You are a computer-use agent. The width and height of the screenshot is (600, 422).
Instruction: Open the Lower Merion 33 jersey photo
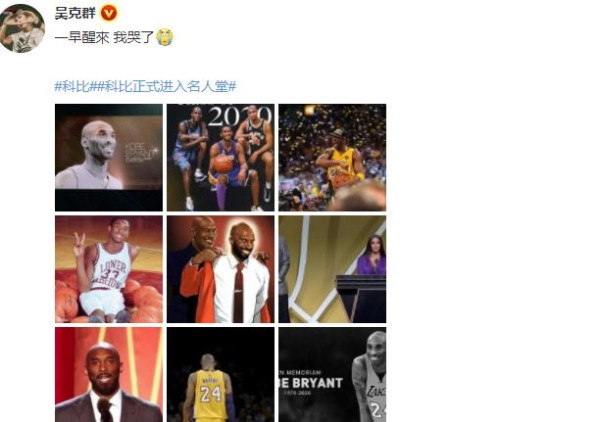(x=109, y=269)
